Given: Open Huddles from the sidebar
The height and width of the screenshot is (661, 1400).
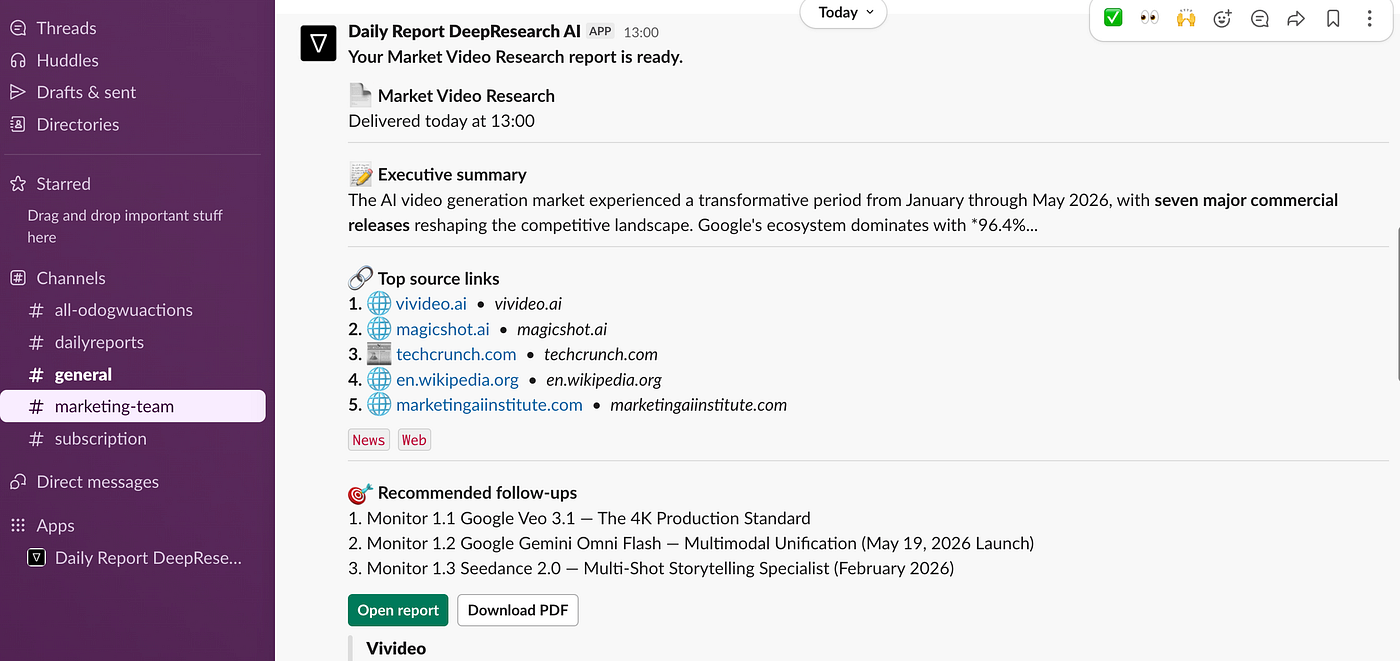Looking at the screenshot, I should 67,60.
